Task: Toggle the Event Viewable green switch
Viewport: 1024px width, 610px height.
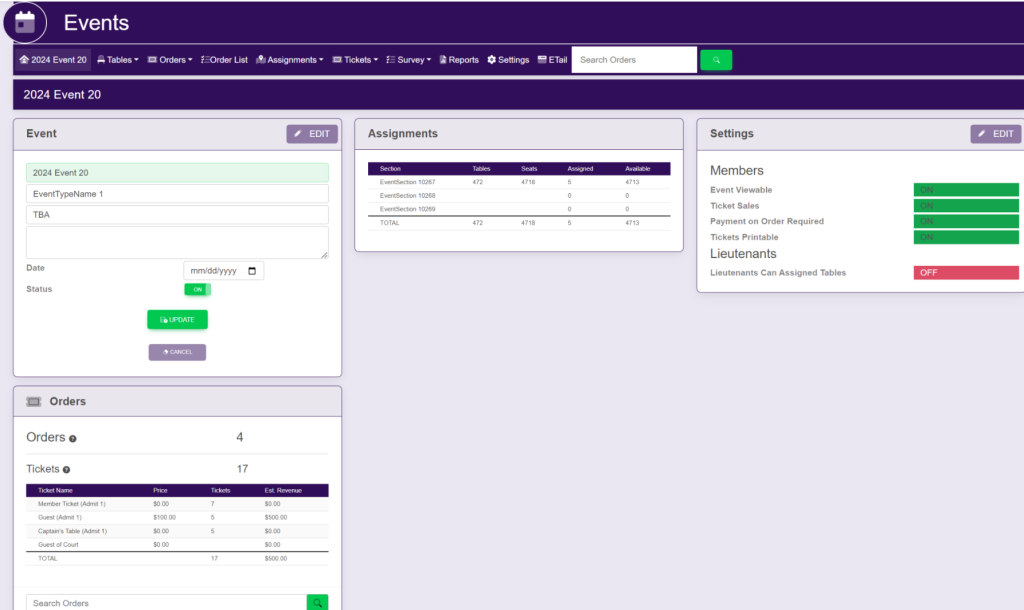Action: pos(965,190)
